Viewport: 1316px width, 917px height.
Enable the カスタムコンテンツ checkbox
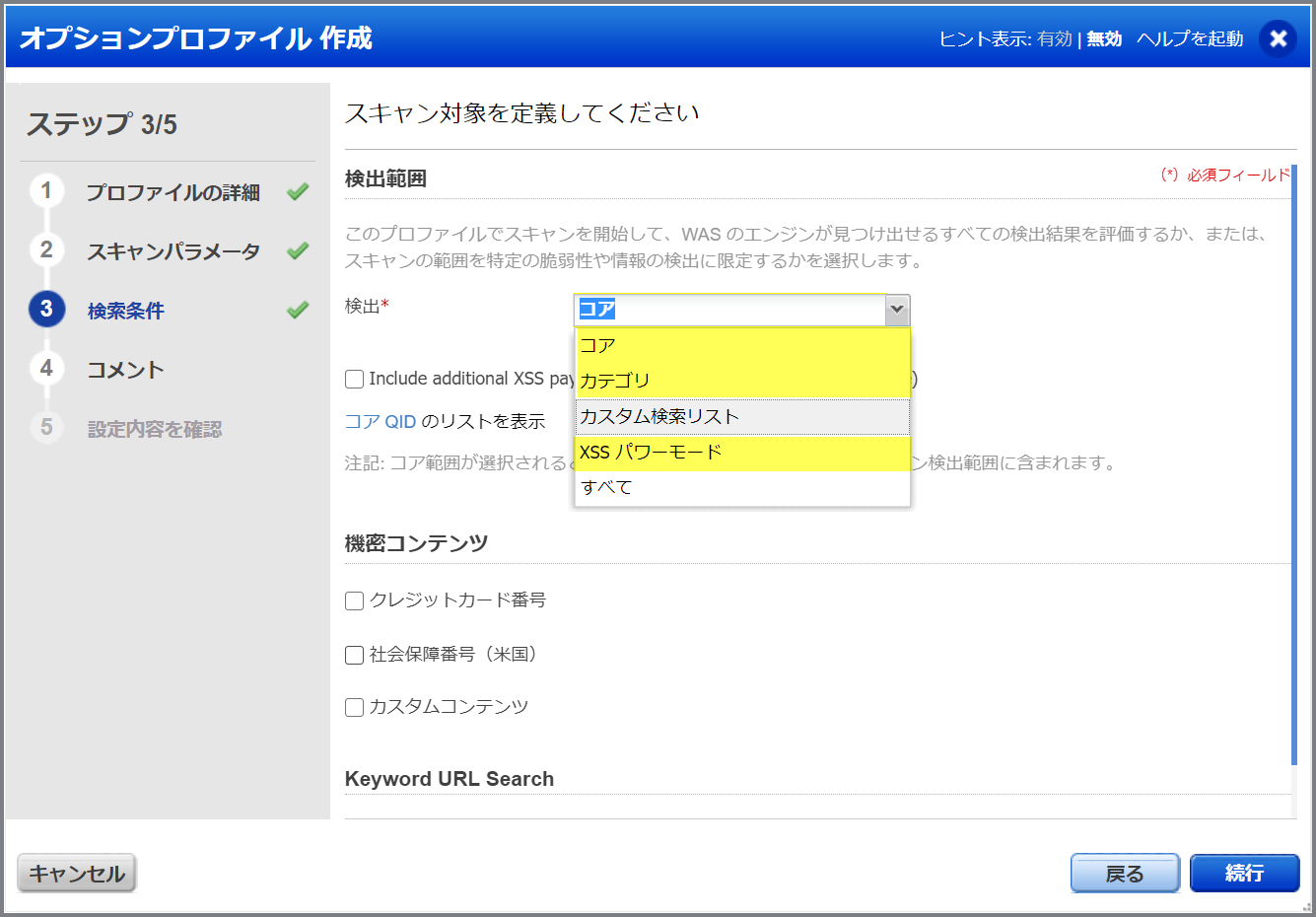click(x=354, y=706)
